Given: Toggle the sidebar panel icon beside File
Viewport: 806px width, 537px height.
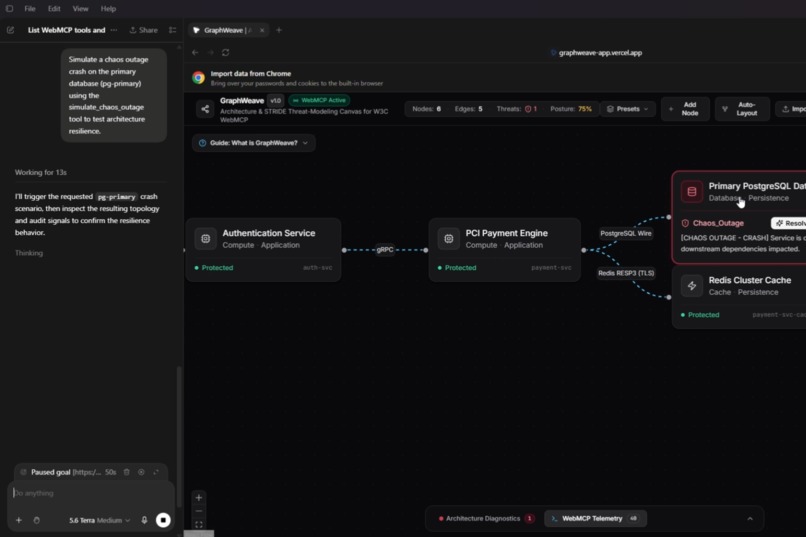Looking at the screenshot, I should coord(9,9).
